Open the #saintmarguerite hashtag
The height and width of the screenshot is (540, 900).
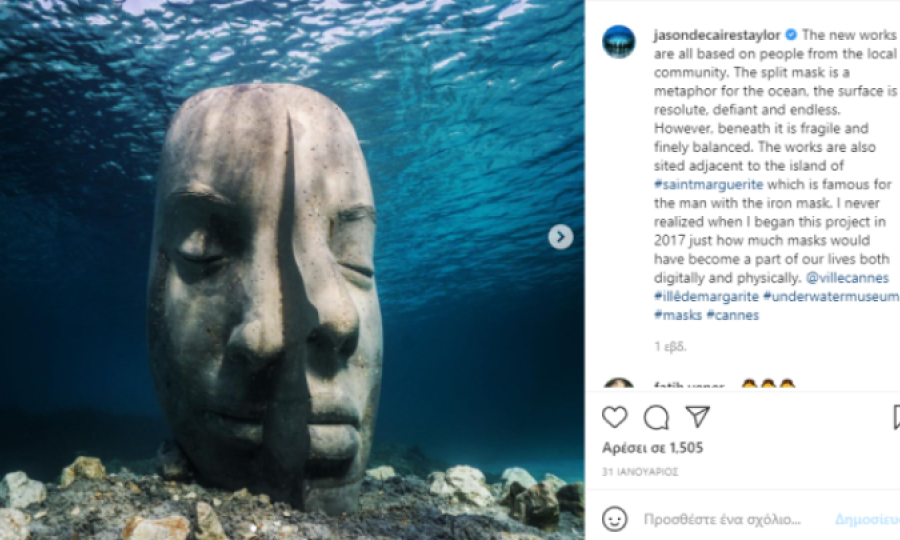(x=708, y=184)
